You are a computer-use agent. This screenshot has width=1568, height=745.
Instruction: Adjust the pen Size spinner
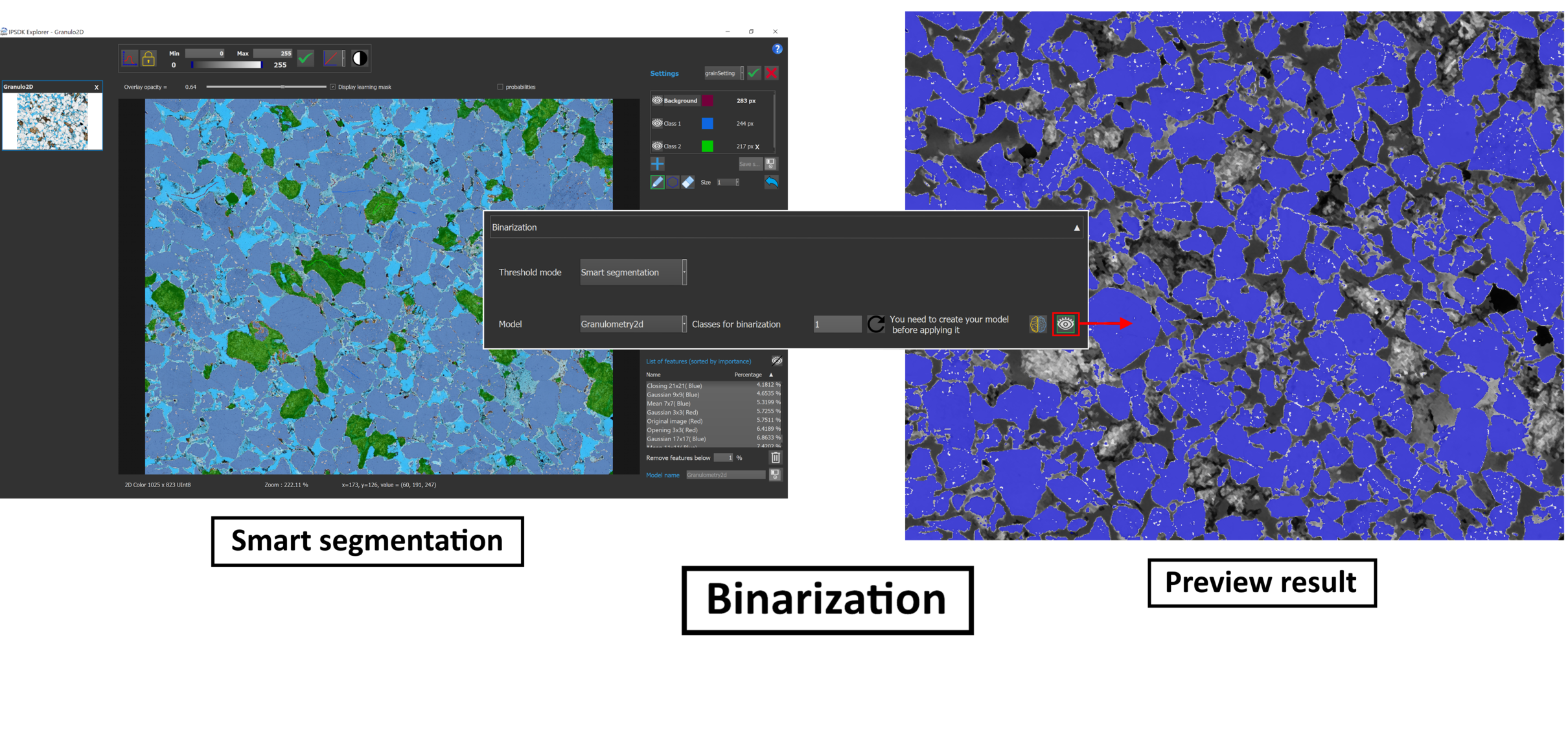tap(728, 182)
